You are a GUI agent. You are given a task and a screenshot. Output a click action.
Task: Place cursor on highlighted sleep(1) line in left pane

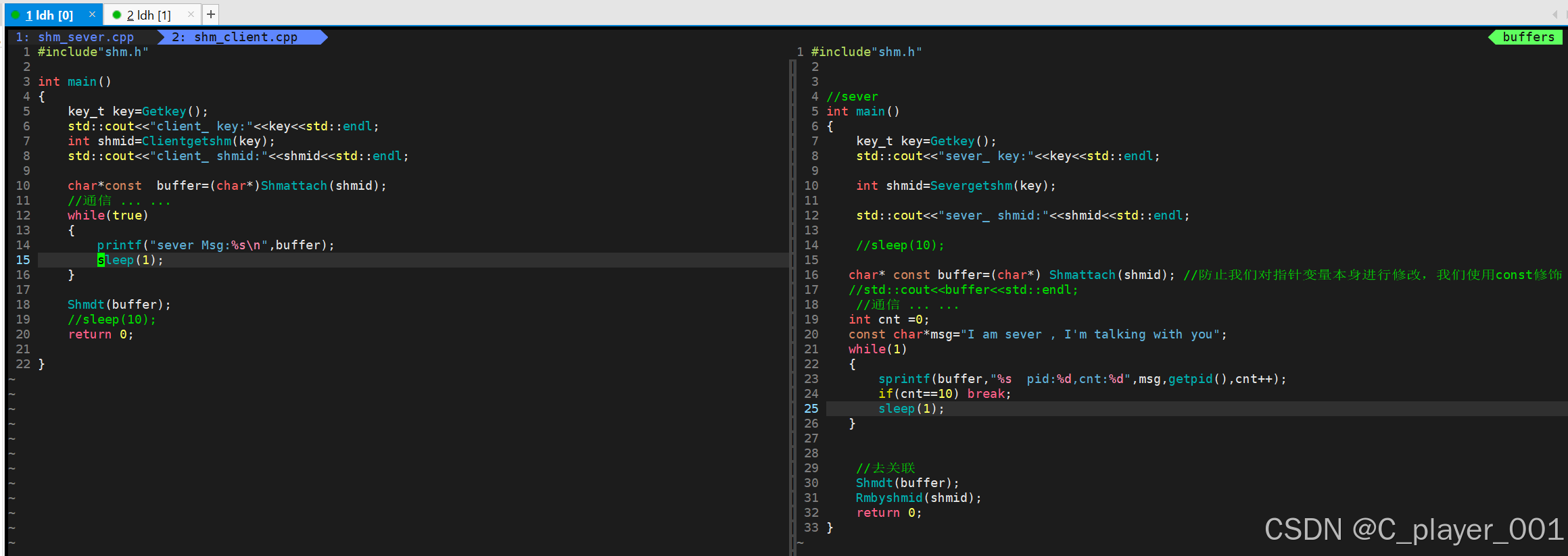(130, 260)
